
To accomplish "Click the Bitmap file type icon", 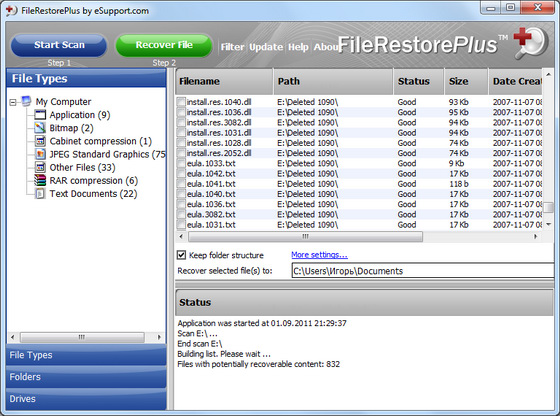I will click(40, 128).
